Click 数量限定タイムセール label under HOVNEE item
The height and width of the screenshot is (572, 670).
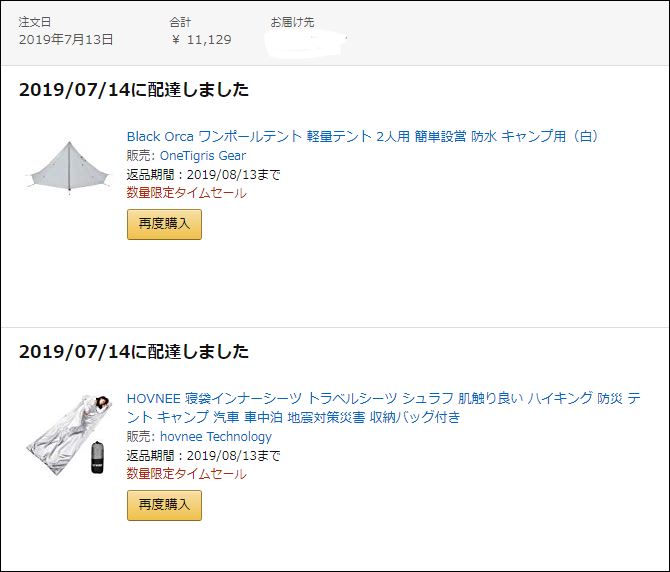point(186,474)
